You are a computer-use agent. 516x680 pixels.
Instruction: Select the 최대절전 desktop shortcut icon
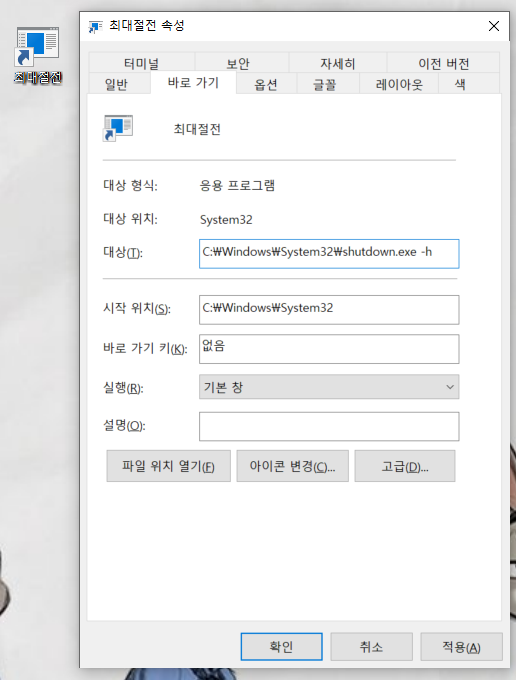pyautogui.click(x=37, y=54)
